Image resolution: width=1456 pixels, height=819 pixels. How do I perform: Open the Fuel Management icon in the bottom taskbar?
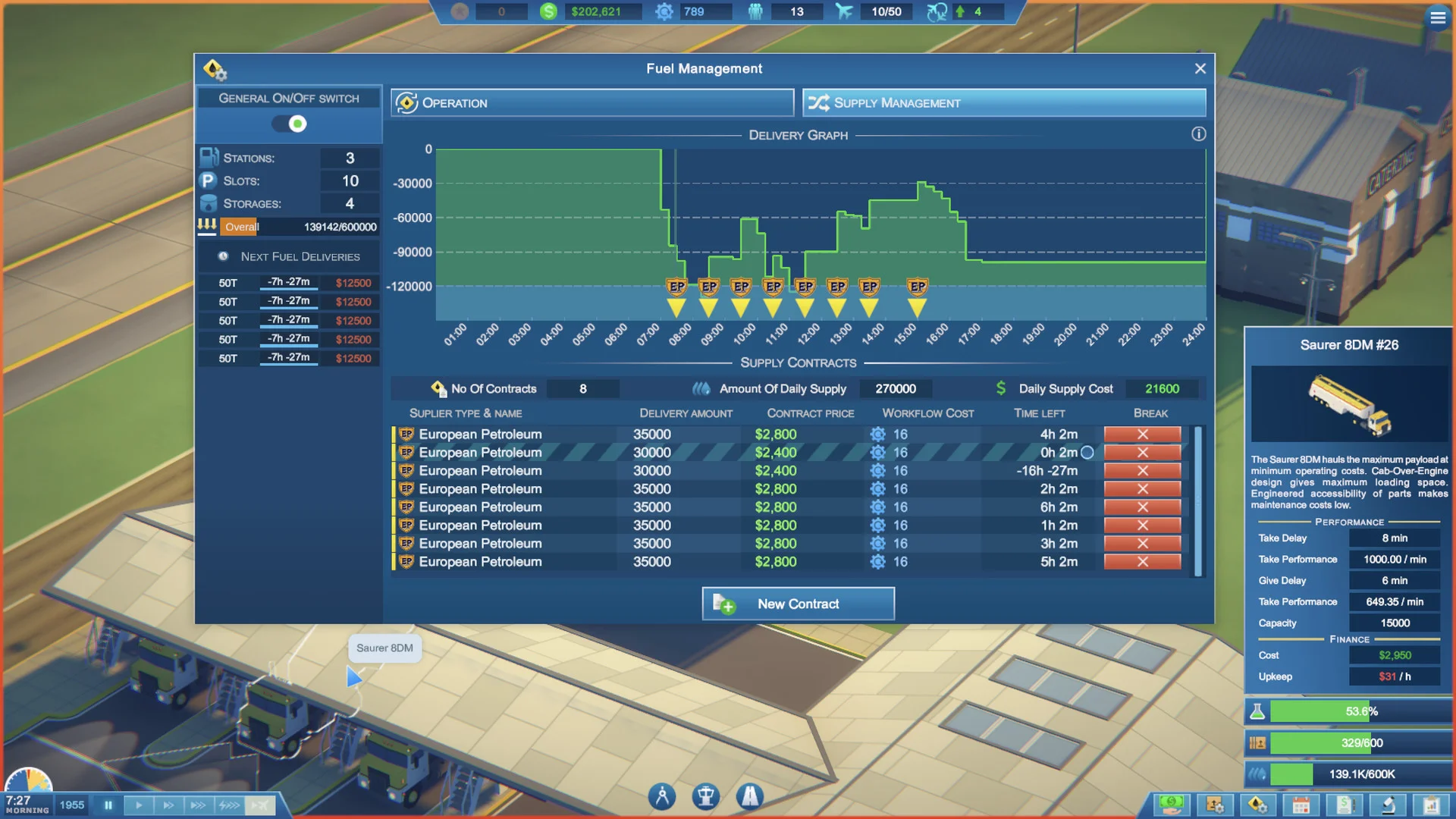tap(1258, 805)
